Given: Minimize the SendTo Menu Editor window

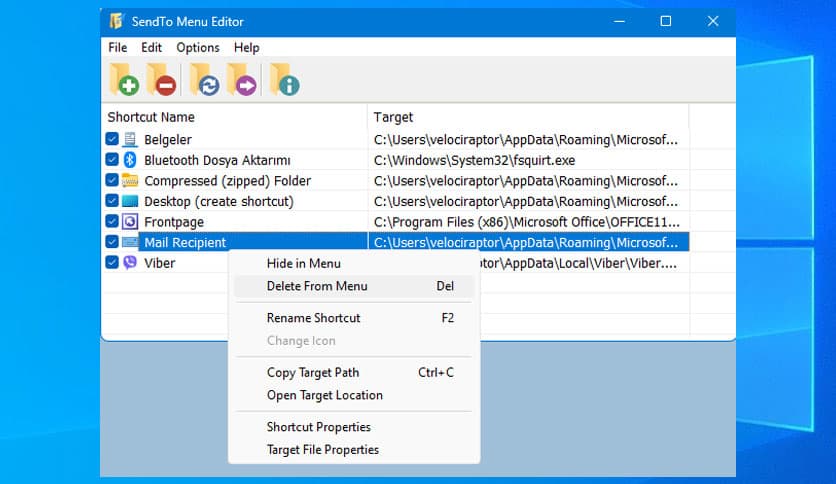Looking at the screenshot, I should 619,21.
